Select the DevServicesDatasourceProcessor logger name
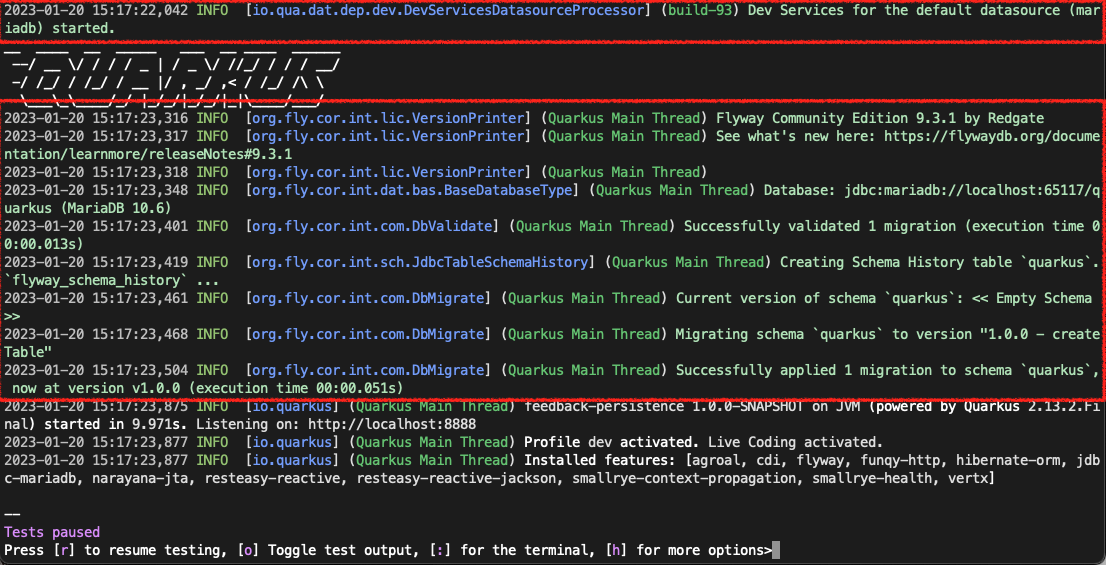This screenshot has height=565, width=1106. 451,8
